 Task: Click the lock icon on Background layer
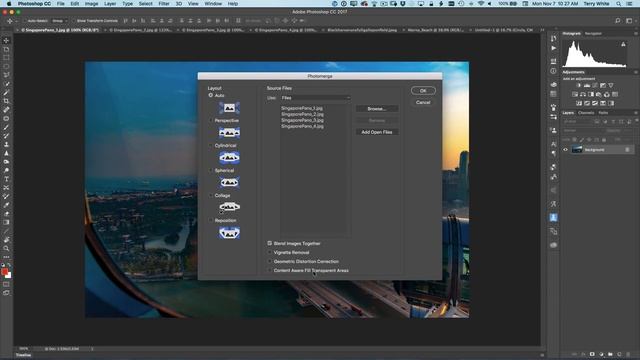(x=627, y=150)
